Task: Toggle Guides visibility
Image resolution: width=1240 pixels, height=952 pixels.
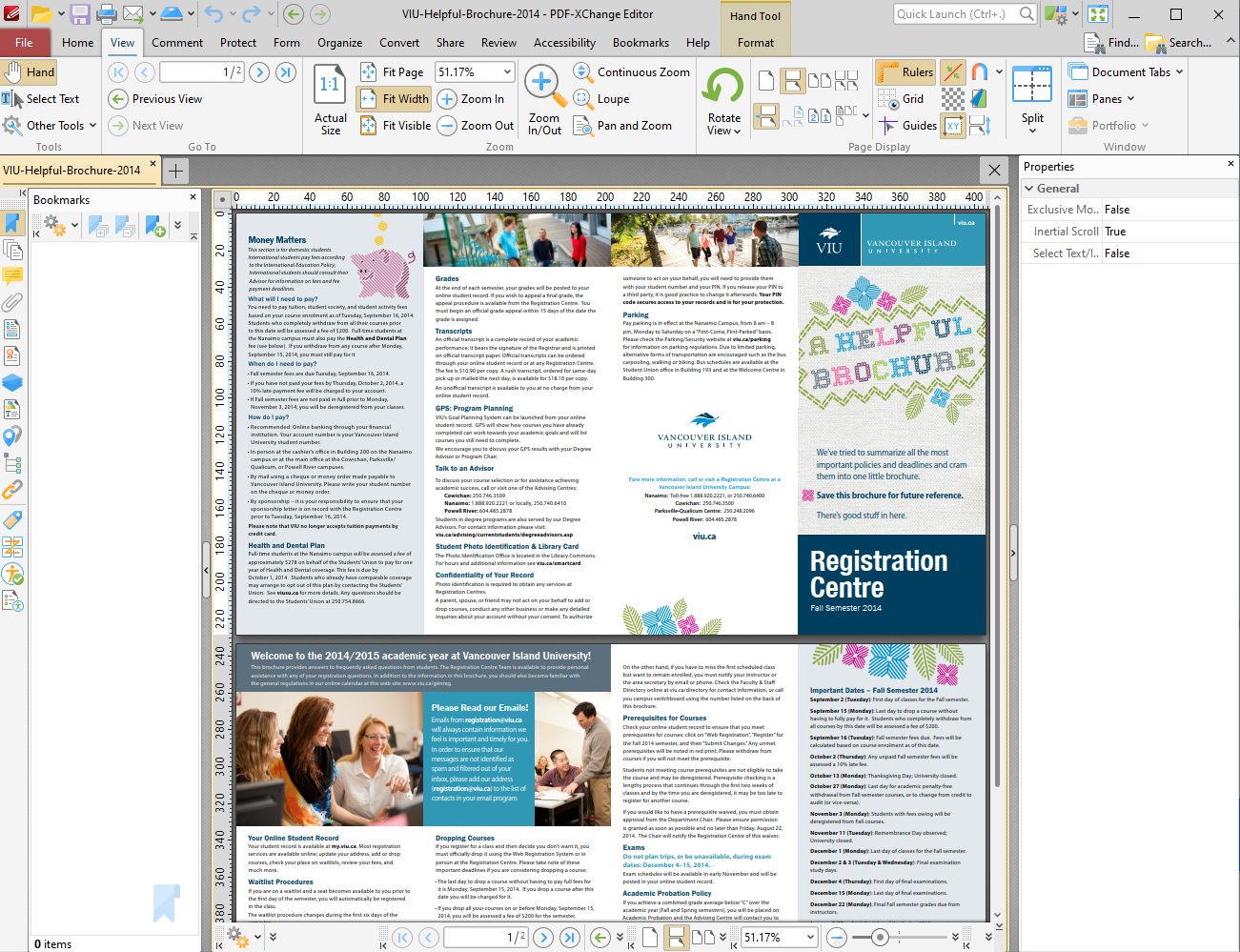Action: 906,125
